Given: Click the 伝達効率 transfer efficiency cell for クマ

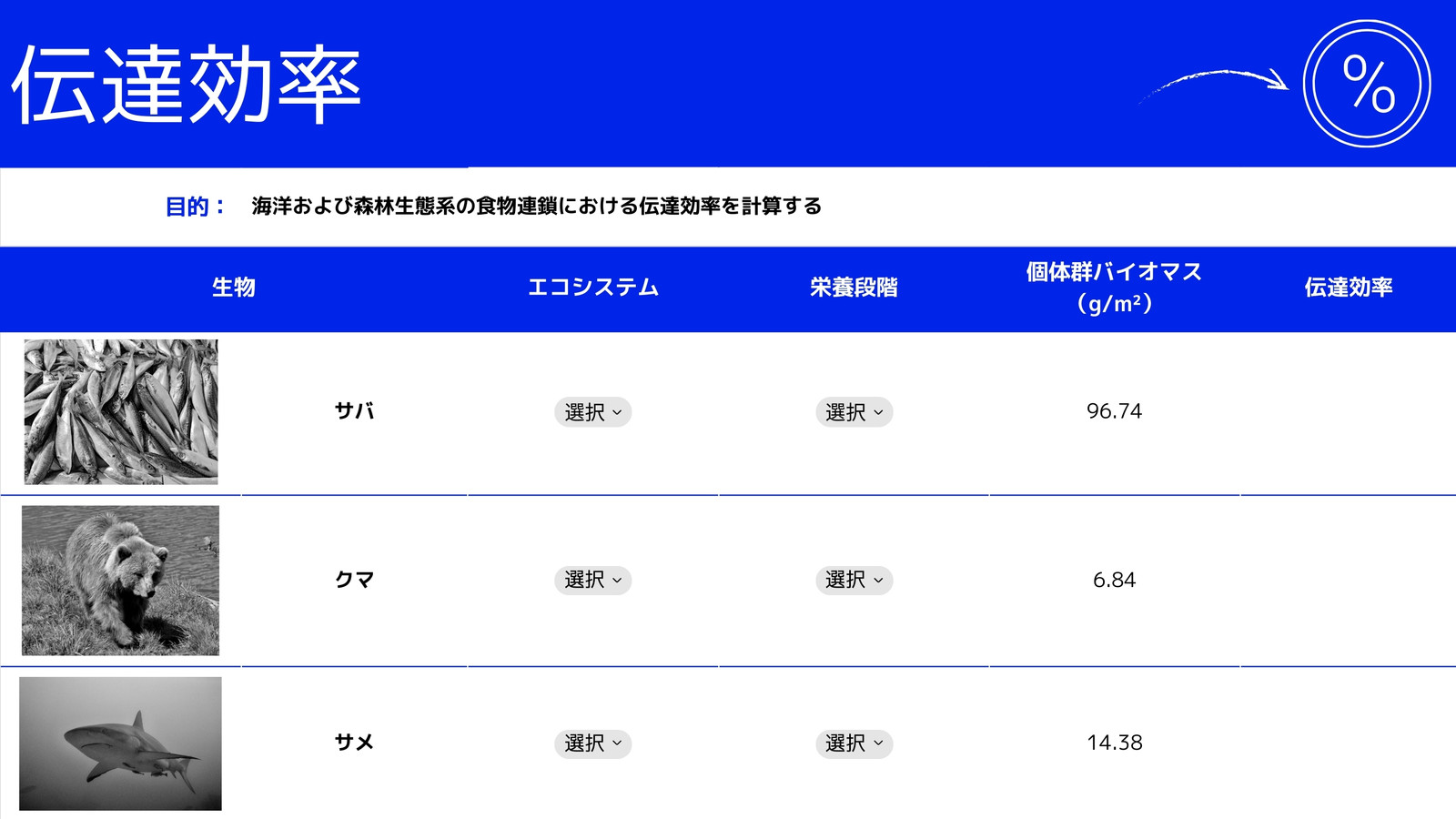Looking at the screenshot, I should (x=1348, y=581).
